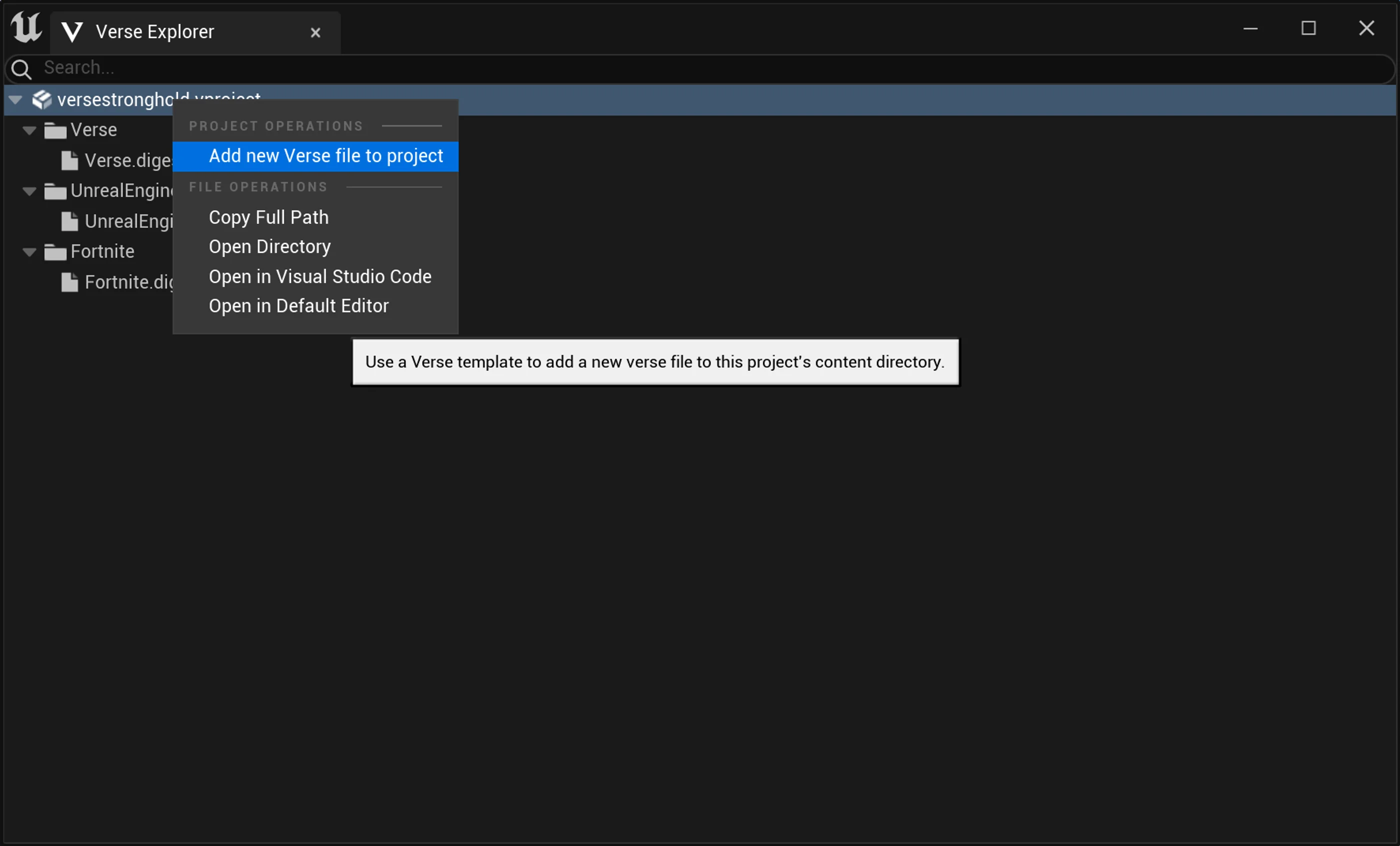This screenshot has width=1400, height=846.
Task: Click the UnrealEngine digest file icon
Action: (x=69, y=221)
